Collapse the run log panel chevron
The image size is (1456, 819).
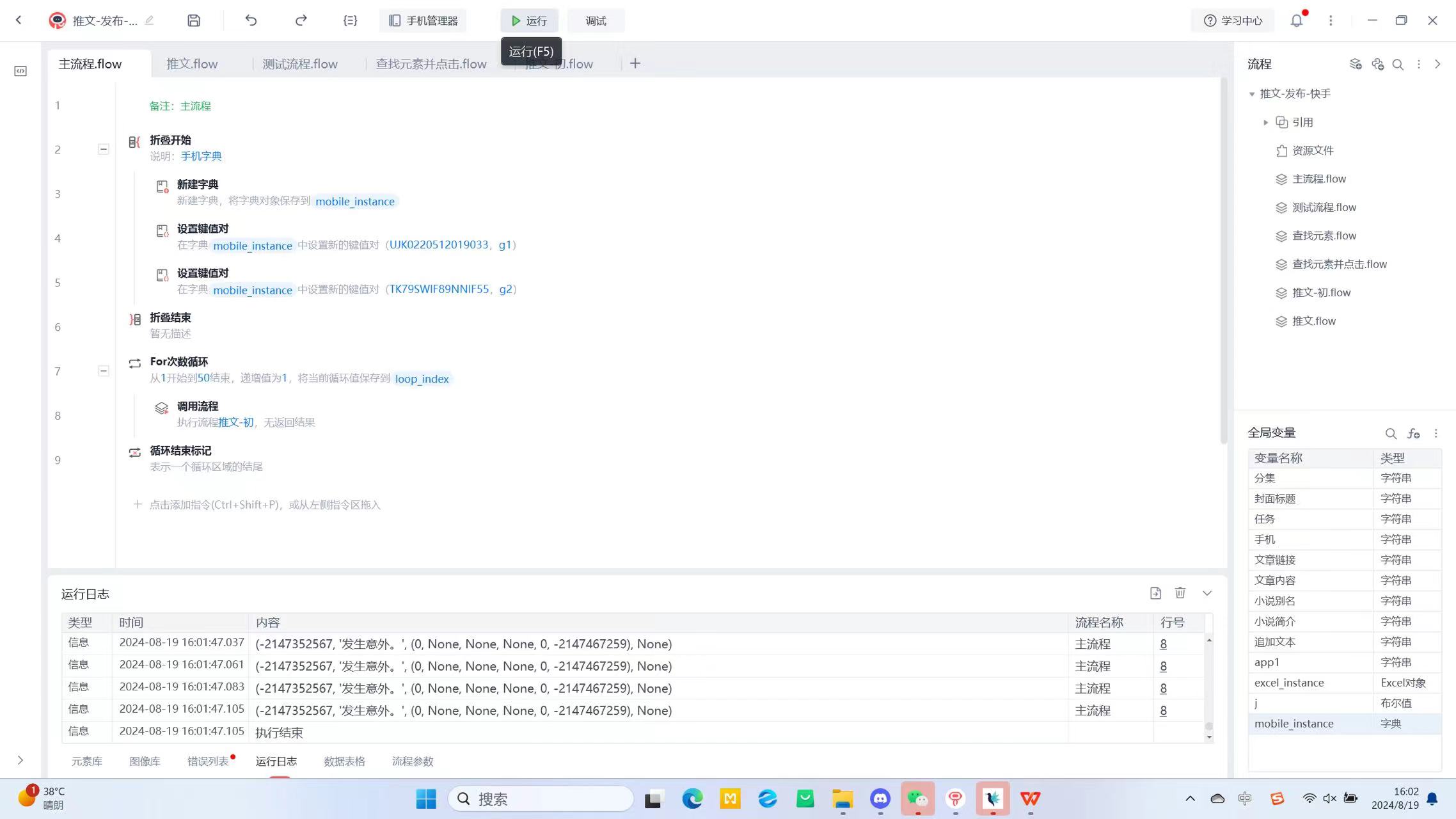(1207, 593)
